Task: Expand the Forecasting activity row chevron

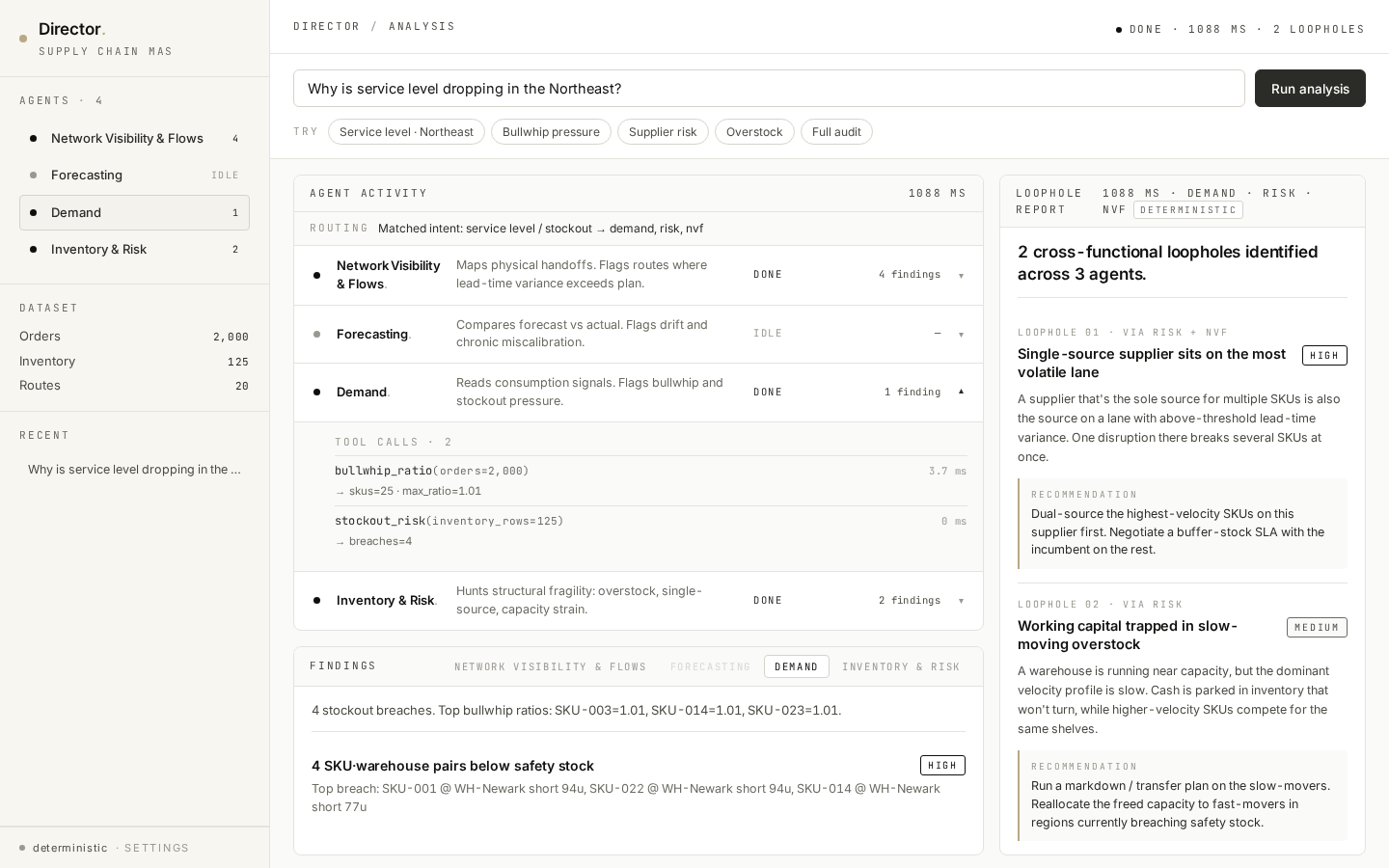Action: point(961,335)
